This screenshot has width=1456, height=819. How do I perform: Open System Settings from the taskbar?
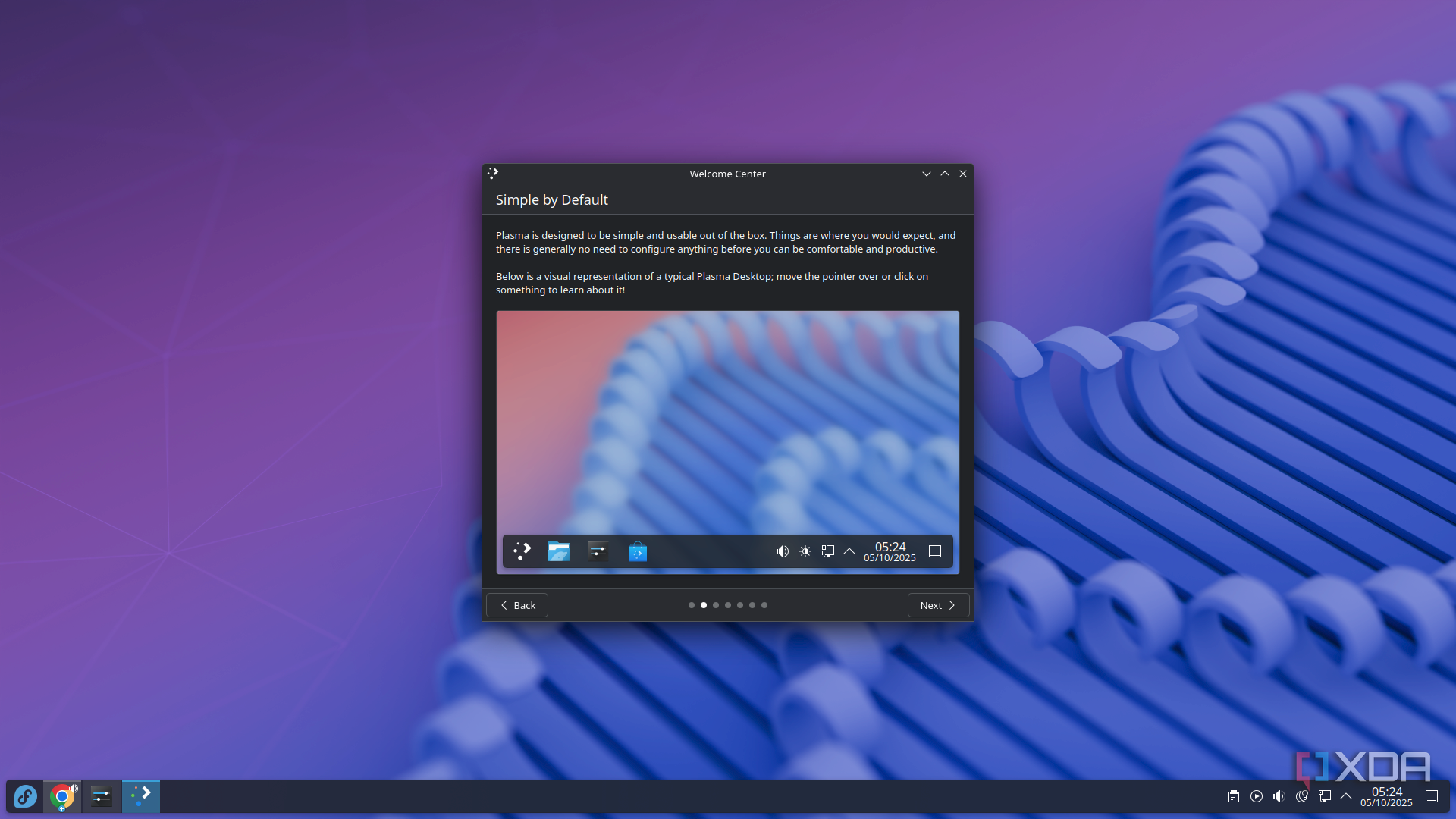pos(102,796)
